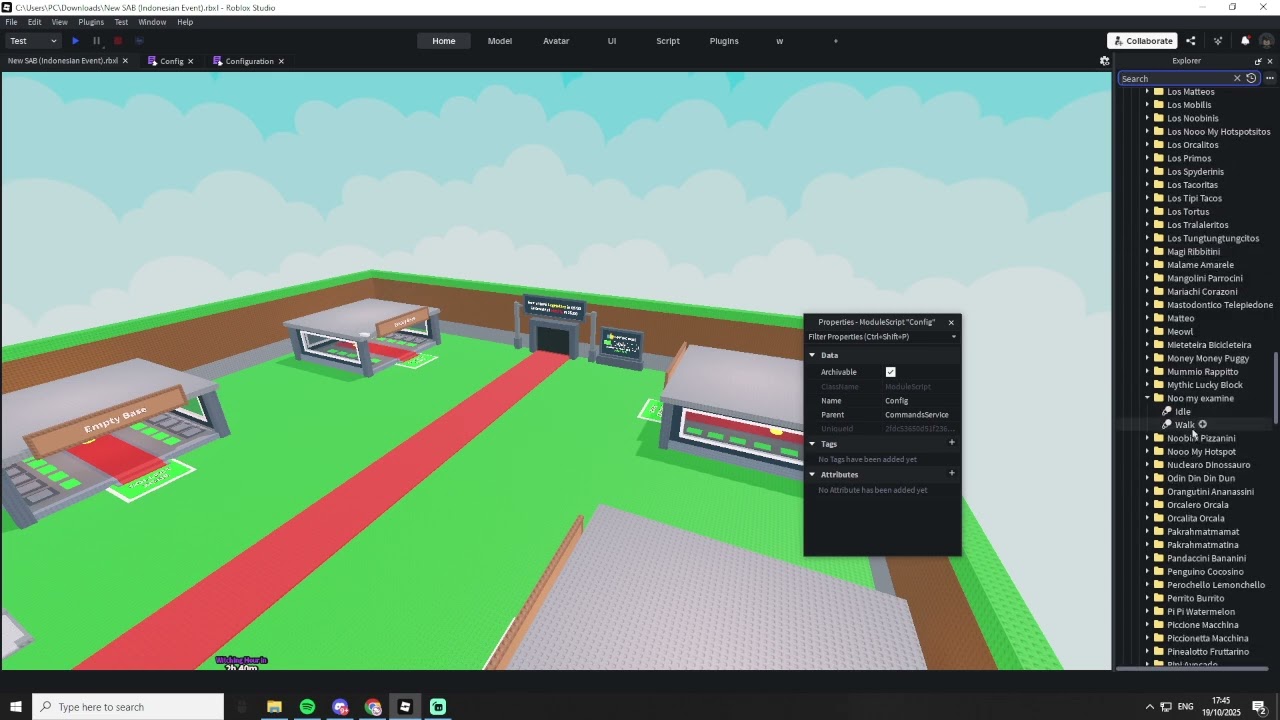Expand the Money Money Puggy folder
This screenshot has width=1280, height=720.
(x=1147, y=358)
